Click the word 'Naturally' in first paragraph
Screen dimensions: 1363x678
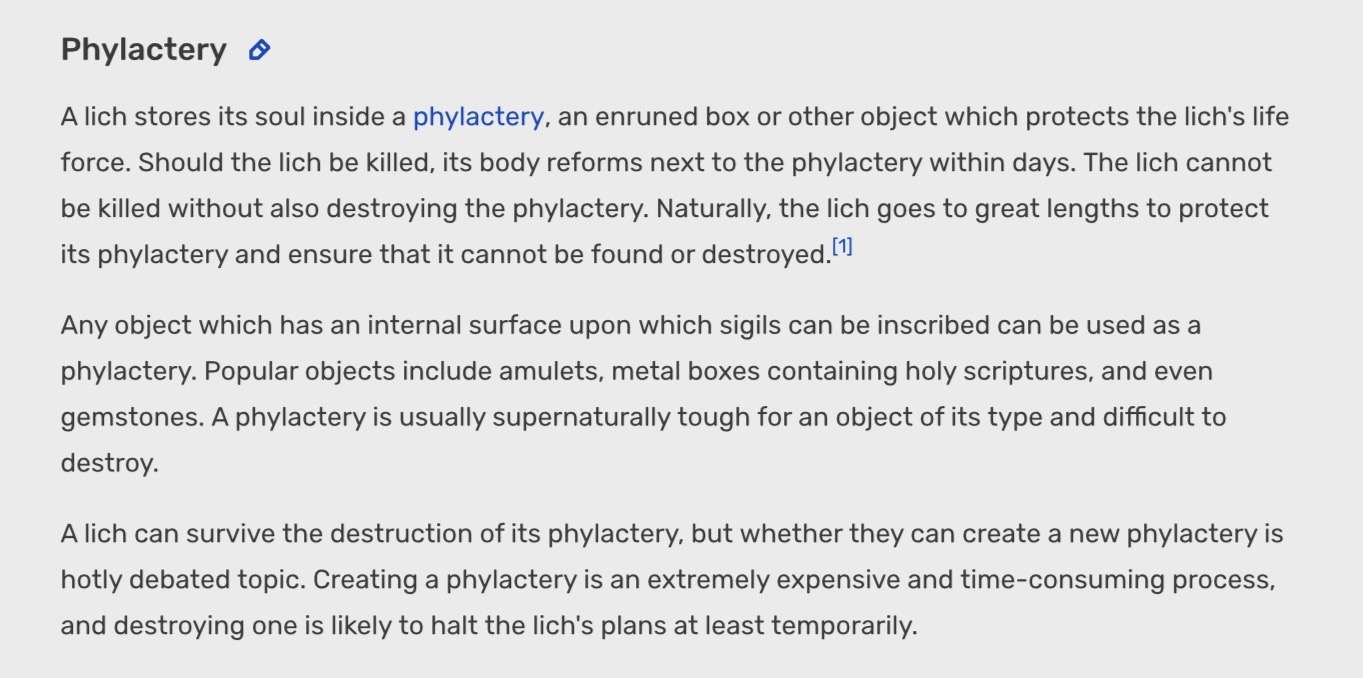pos(712,209)
